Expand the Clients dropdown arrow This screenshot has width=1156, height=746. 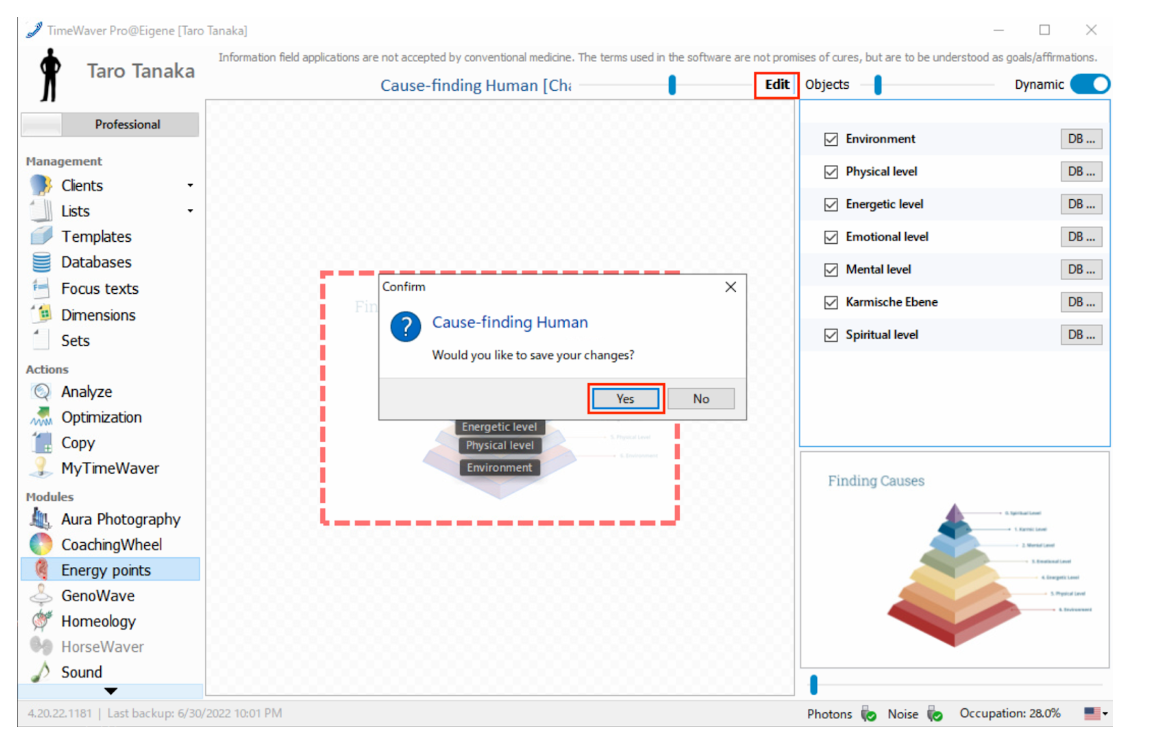pyautogui.click(x=190, y=186)
